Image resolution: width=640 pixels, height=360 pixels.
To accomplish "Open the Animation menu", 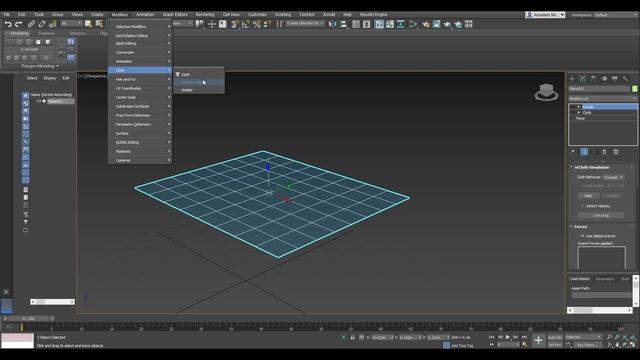I will [145, 15].
